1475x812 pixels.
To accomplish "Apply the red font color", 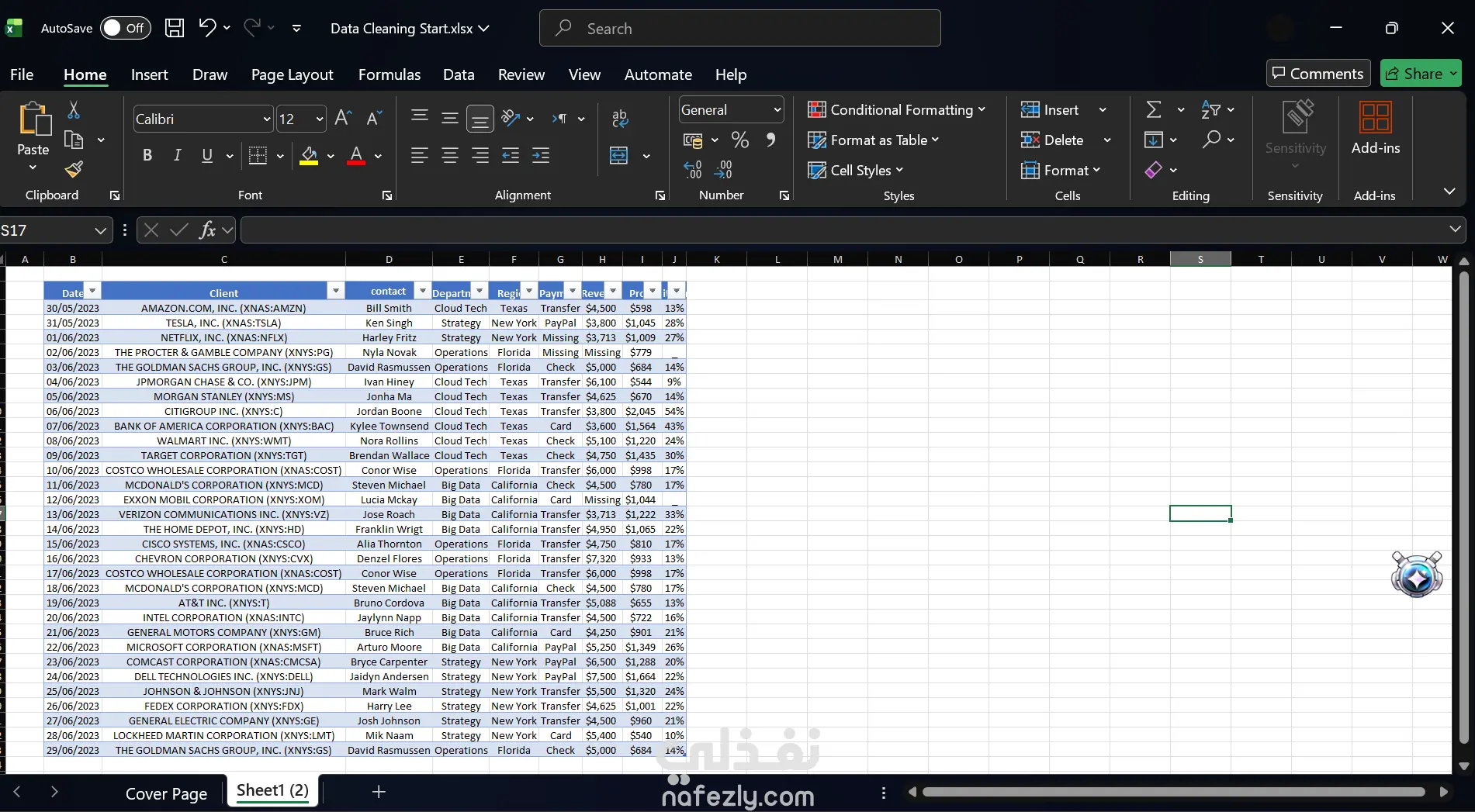I will click(356, 155).
